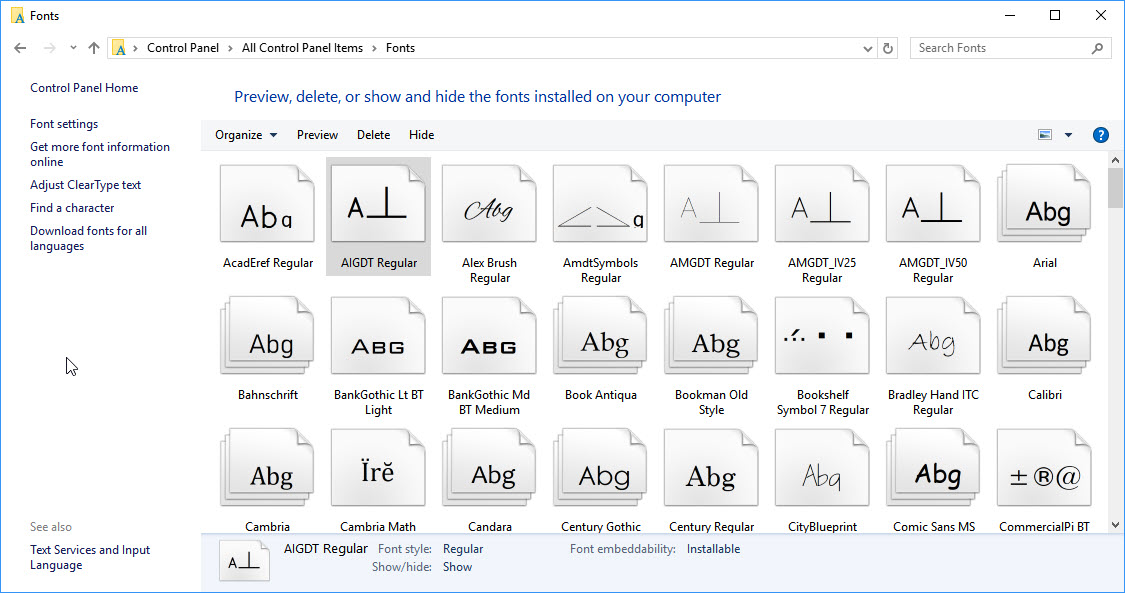Click the vertical scrollbar down arrow
The height and width of the screenshot is (593, 1125).
pyautogui.click(x=1115, y=525)
